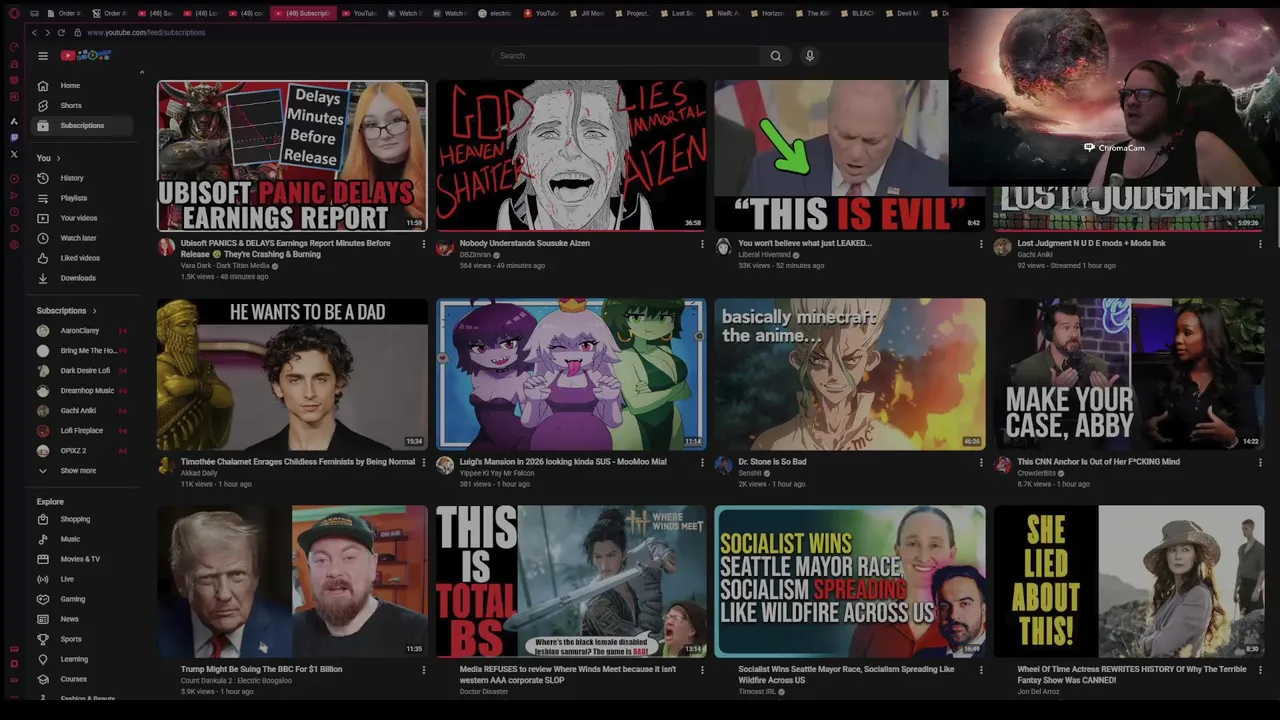
Task: Click the address bar URL
Action: [146, 33]
